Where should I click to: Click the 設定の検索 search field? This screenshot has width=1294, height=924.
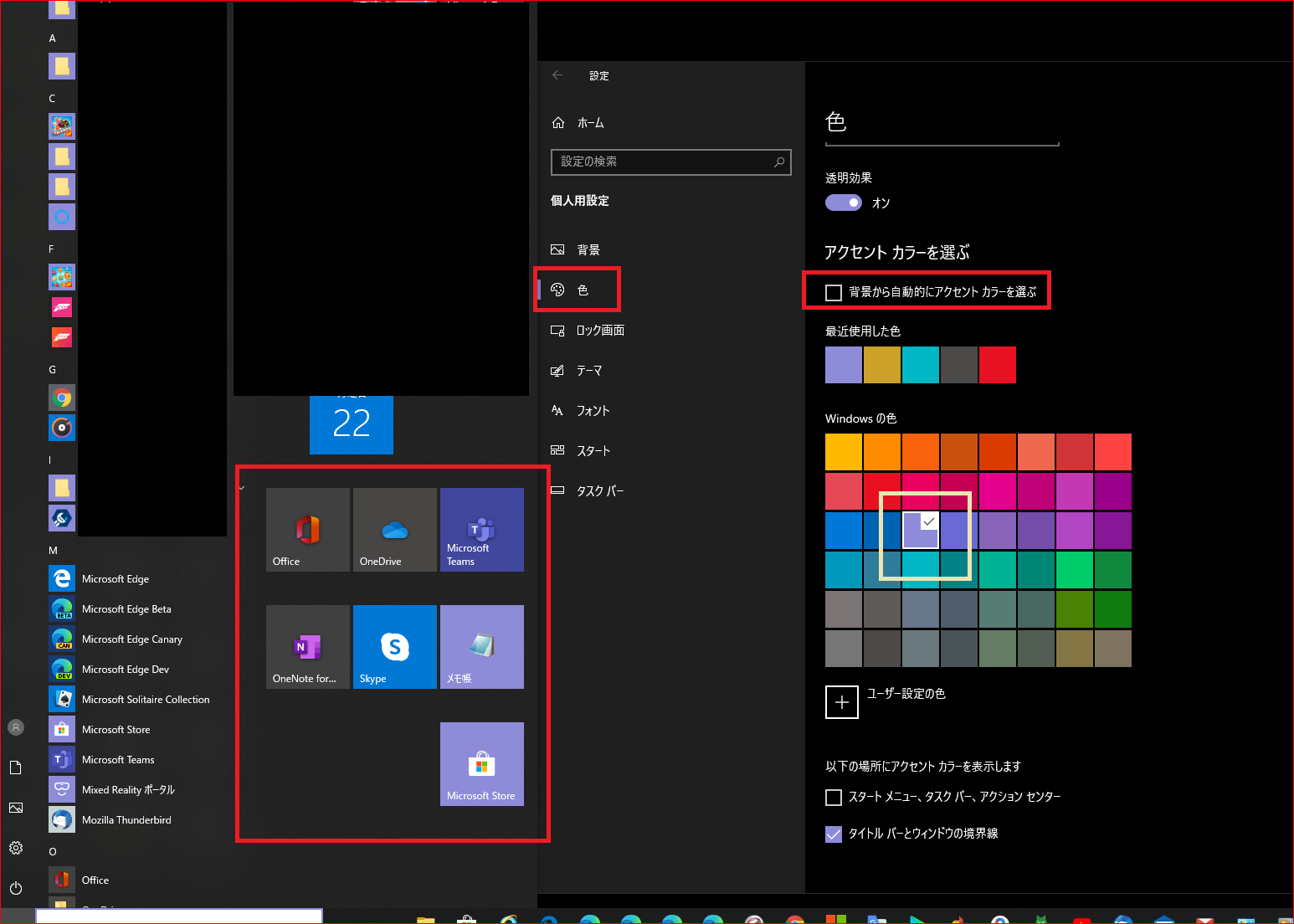click(670, 162)
